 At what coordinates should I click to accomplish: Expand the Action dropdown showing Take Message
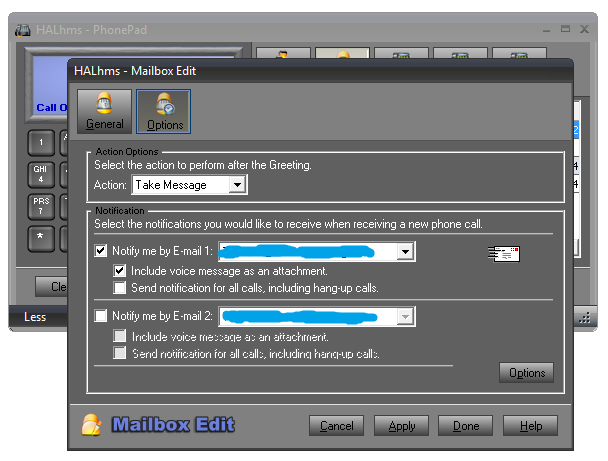pyautogui.click(x=236, y=185)
